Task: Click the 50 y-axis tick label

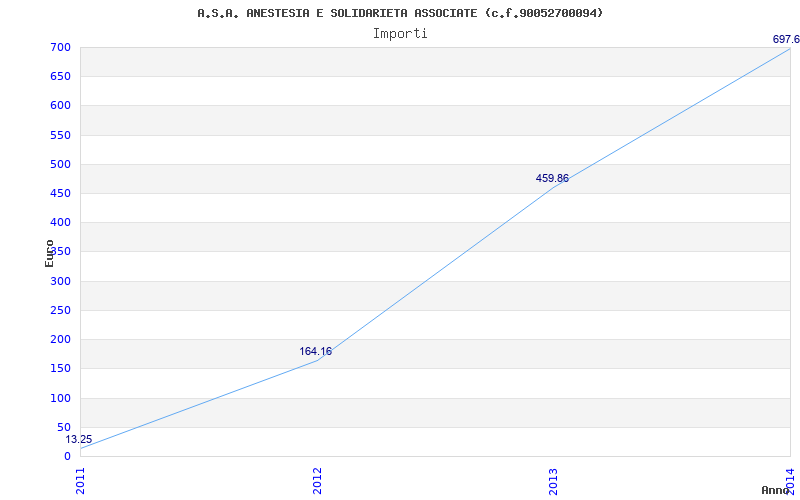Action: [x=64, y=427]
